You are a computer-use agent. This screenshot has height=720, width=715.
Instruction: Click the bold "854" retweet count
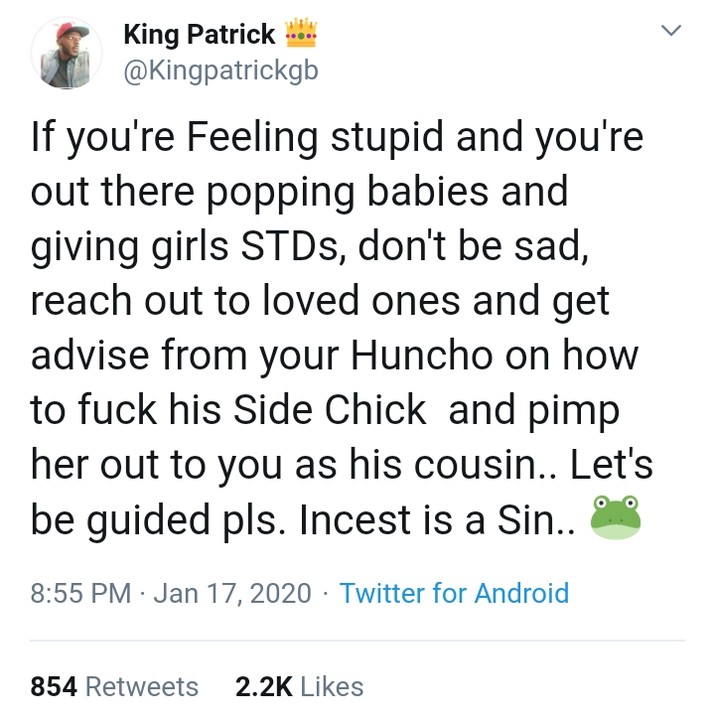coord(55,687)
